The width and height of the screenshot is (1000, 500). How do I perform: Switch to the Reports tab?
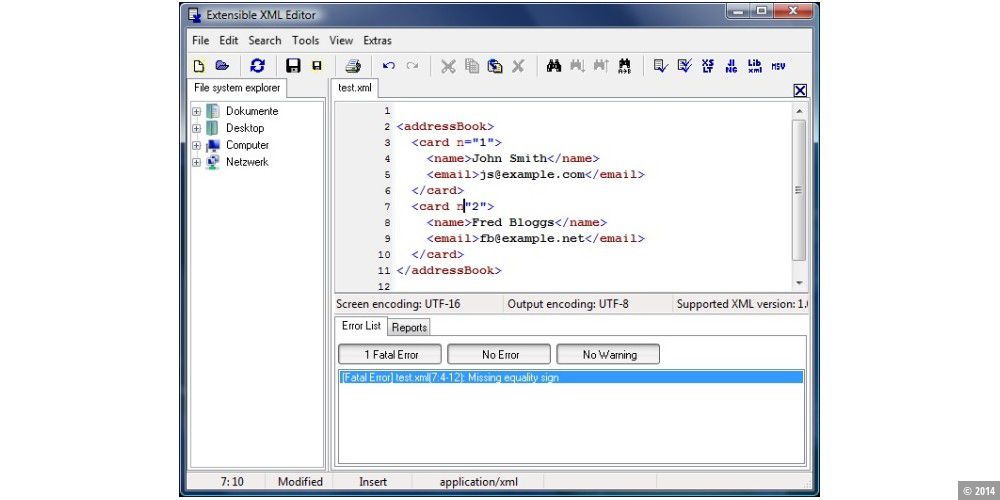click(408, 327)
